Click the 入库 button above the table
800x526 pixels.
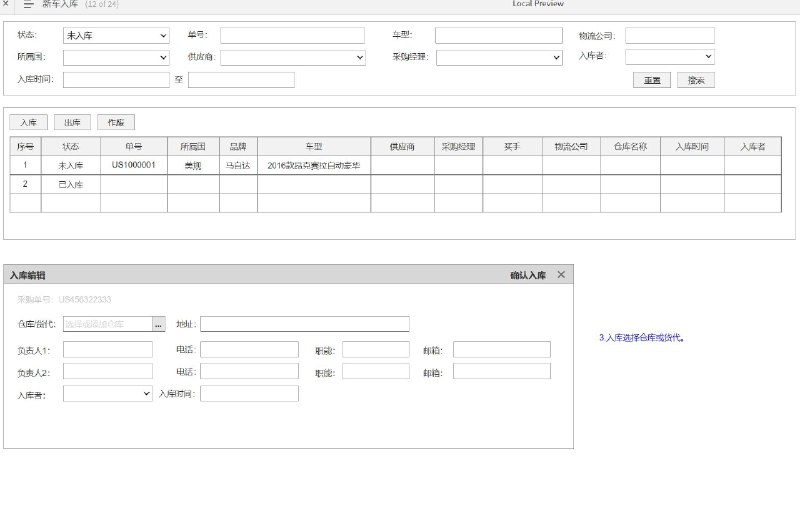pos(29,122)
